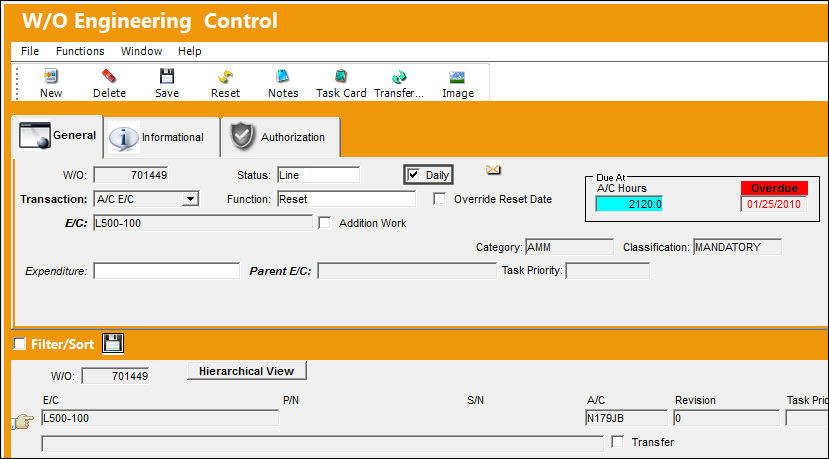Click the New toolbar icon

pos(51,77)
